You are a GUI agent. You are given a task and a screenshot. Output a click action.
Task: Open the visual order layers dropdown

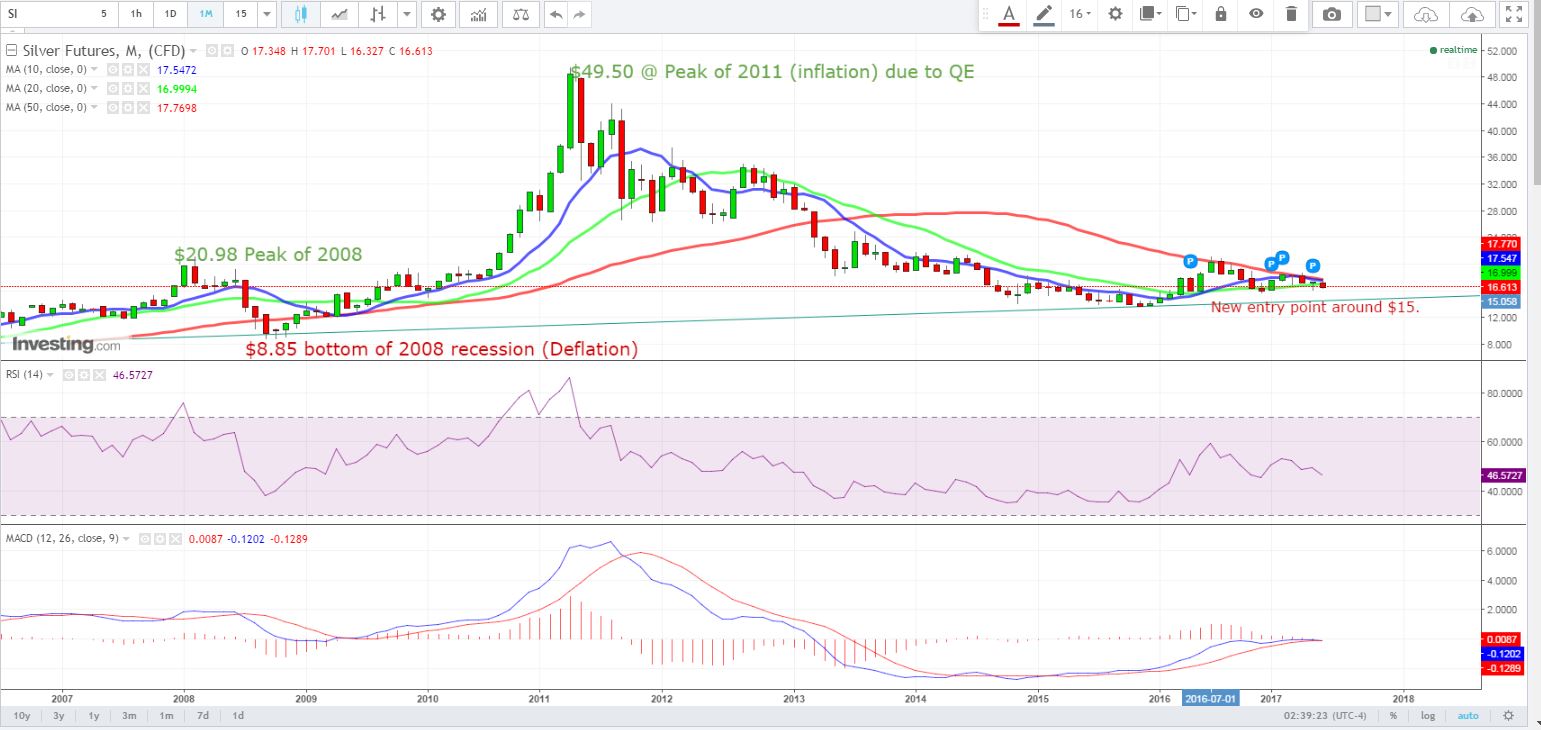click(x=1151, y=14)
